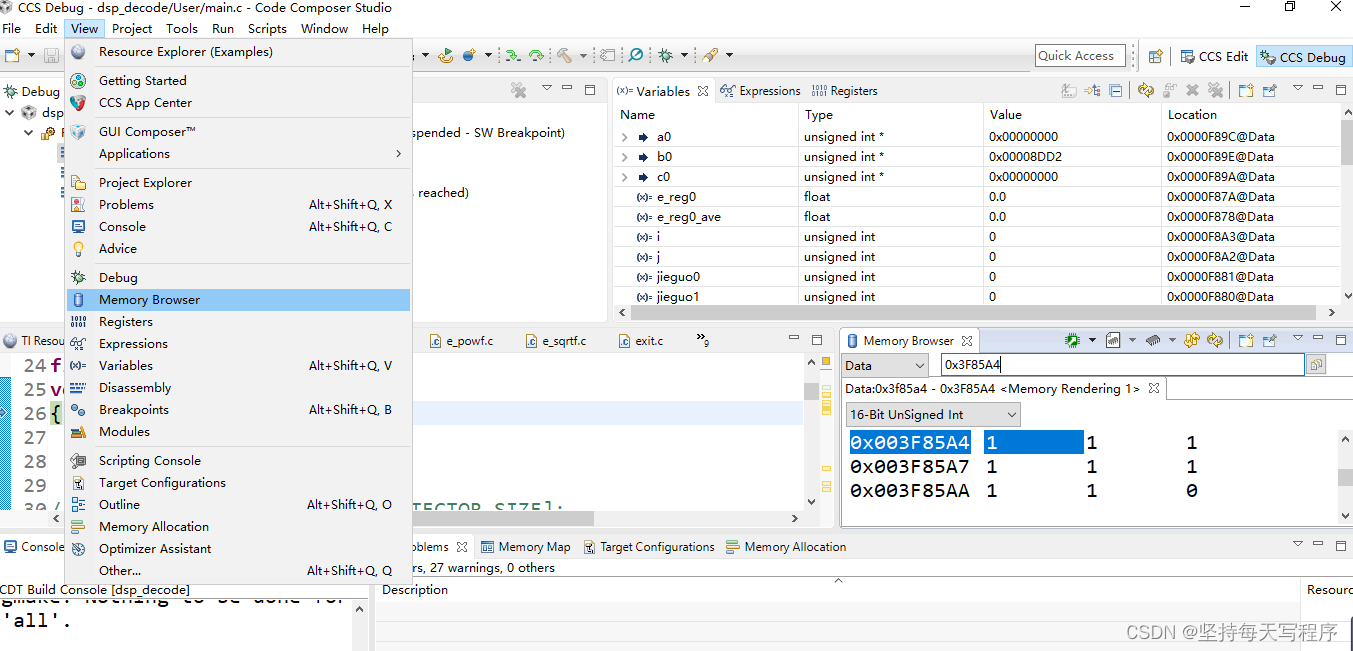Switch to Target Configurations tab in bottom panel
The width and height of the screenshot is (1353, 651).
[648, 547]
